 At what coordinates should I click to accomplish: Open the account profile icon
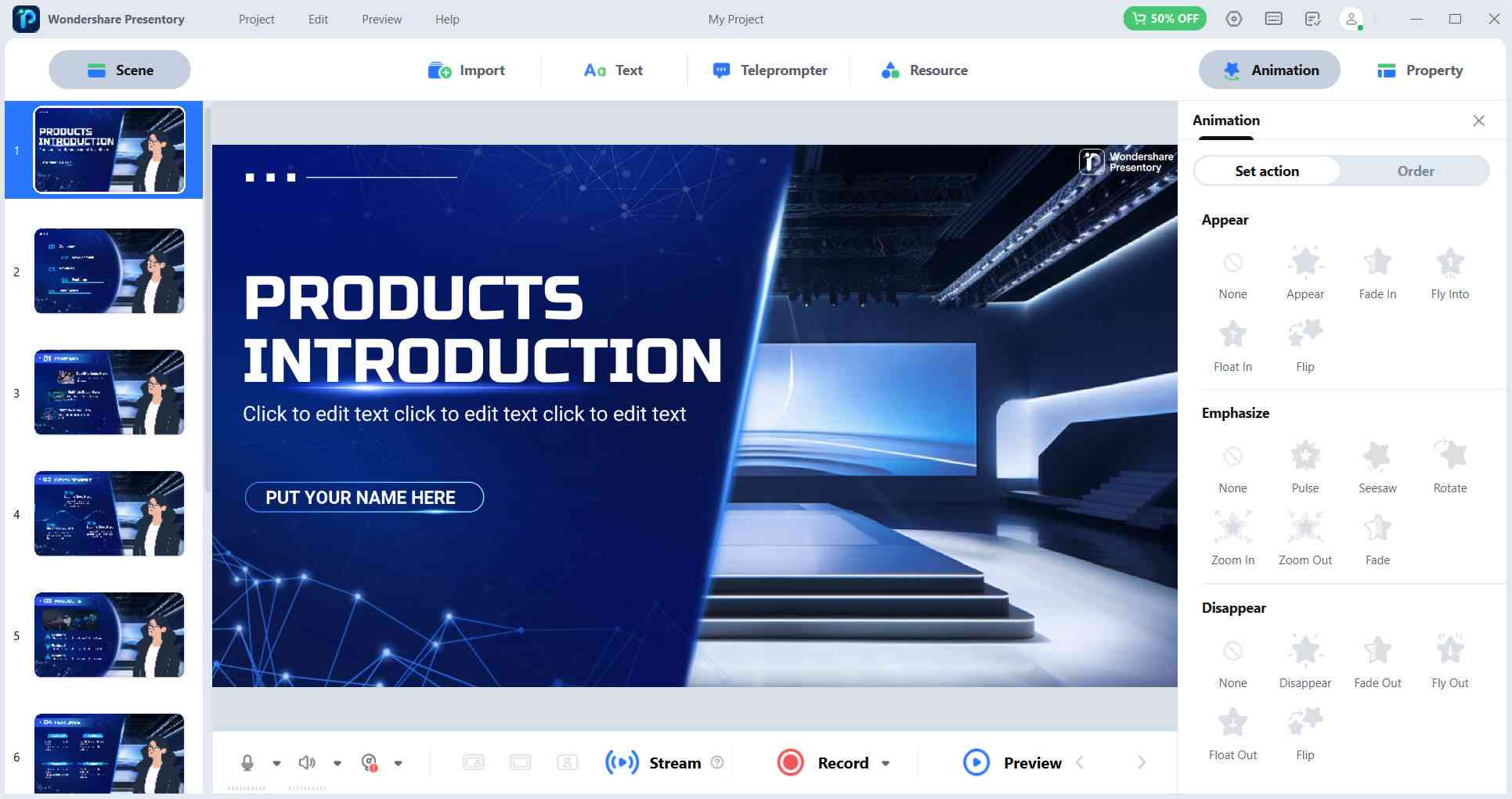click(1351, 18)
